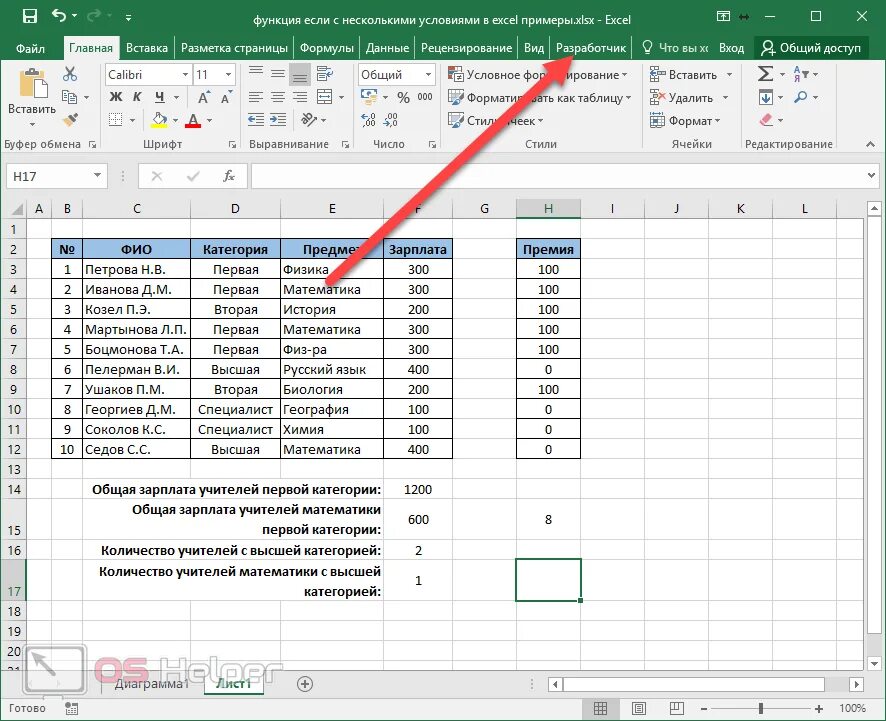Align text left in cell

click(256, 97)
